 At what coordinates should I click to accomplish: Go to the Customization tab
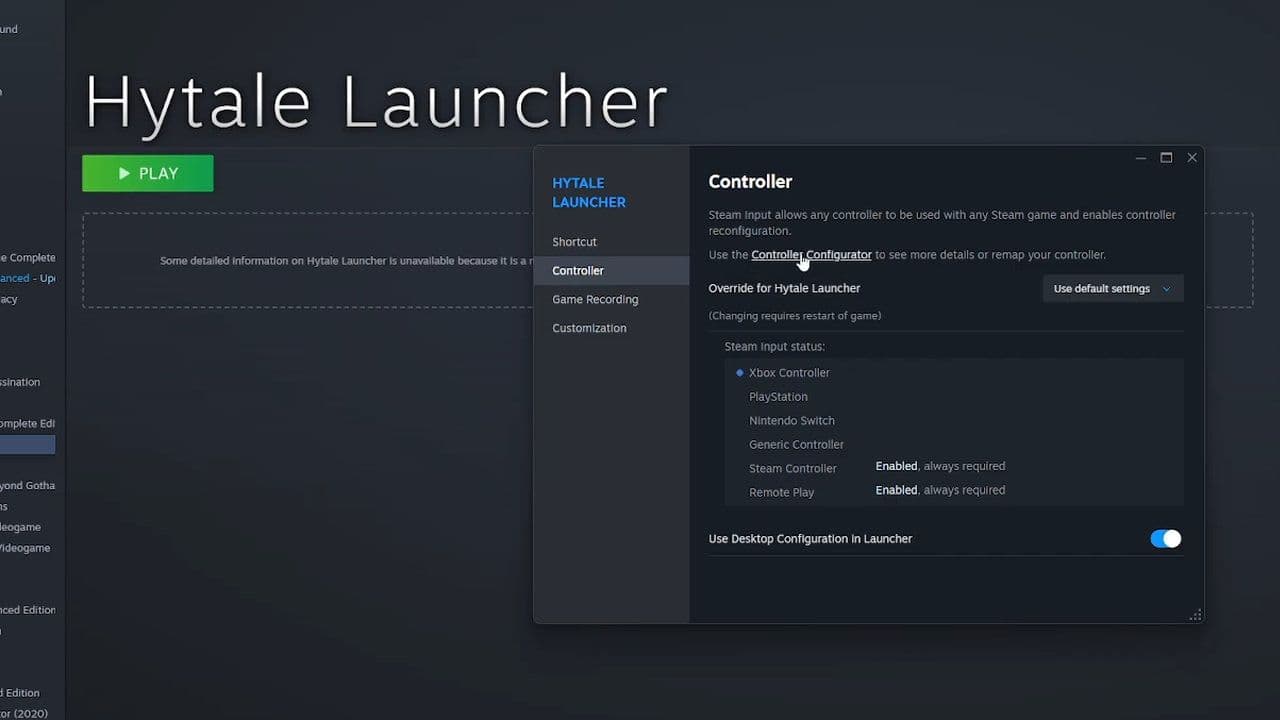pyautogui.click(x=589, y=328)
